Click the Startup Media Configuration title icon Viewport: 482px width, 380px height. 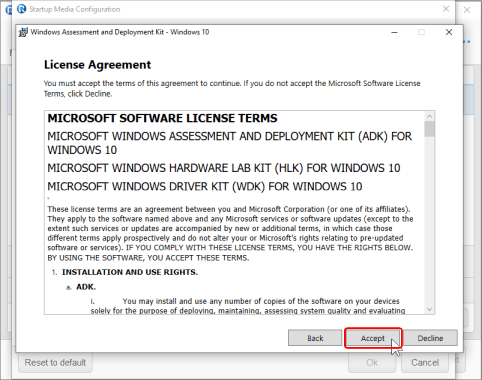[22, 9]
